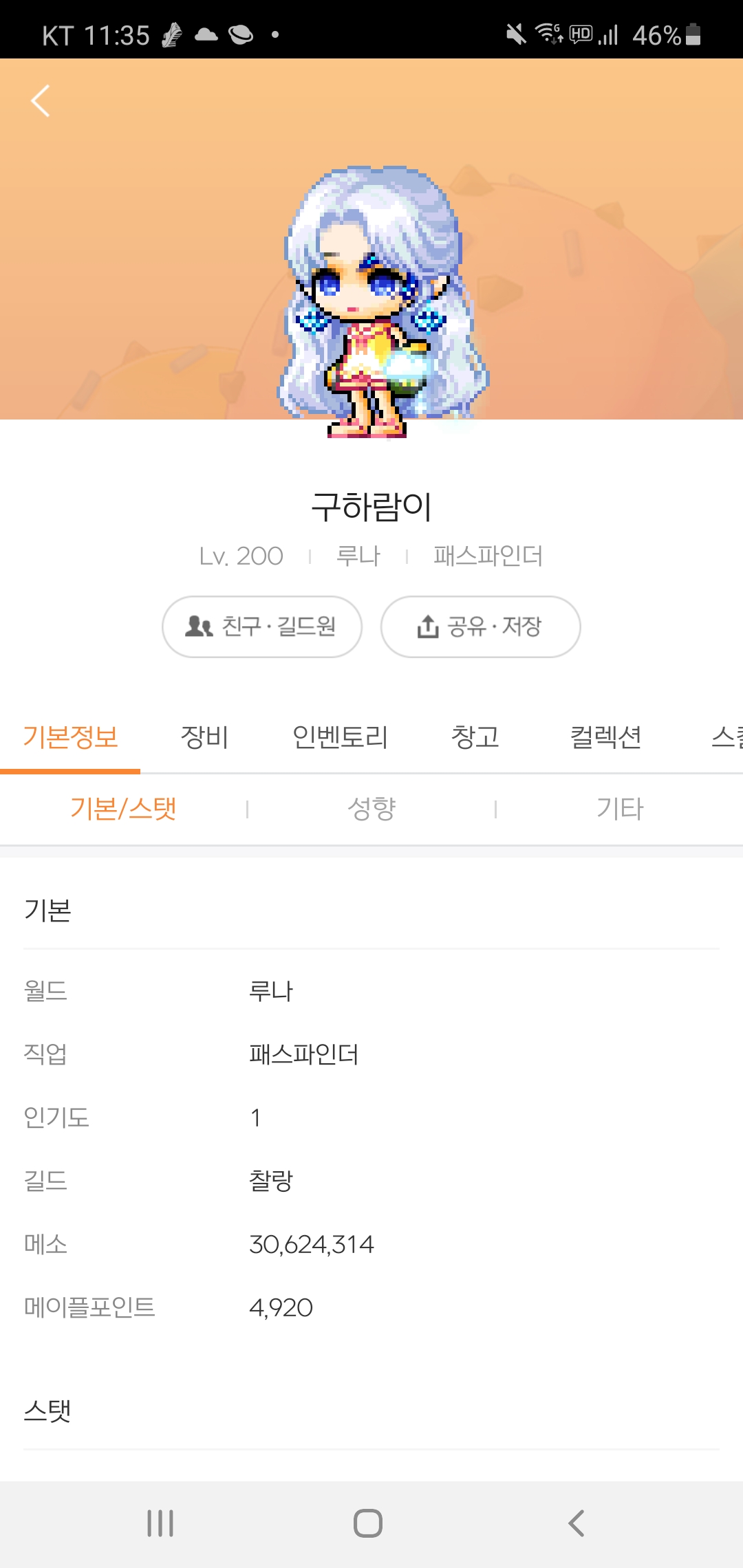The image size is (743, 1568).
Task: Open the 장비 tab
Action: 204,737
